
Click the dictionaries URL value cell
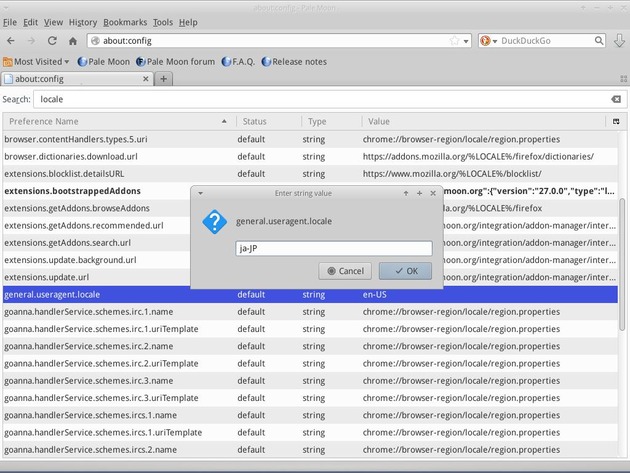[x=478, y=157]
